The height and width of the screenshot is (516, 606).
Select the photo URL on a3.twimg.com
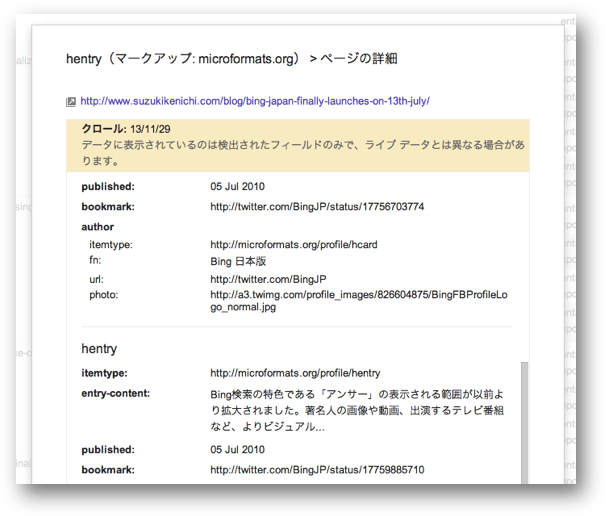pyautogui.click(x=359, y=301)
